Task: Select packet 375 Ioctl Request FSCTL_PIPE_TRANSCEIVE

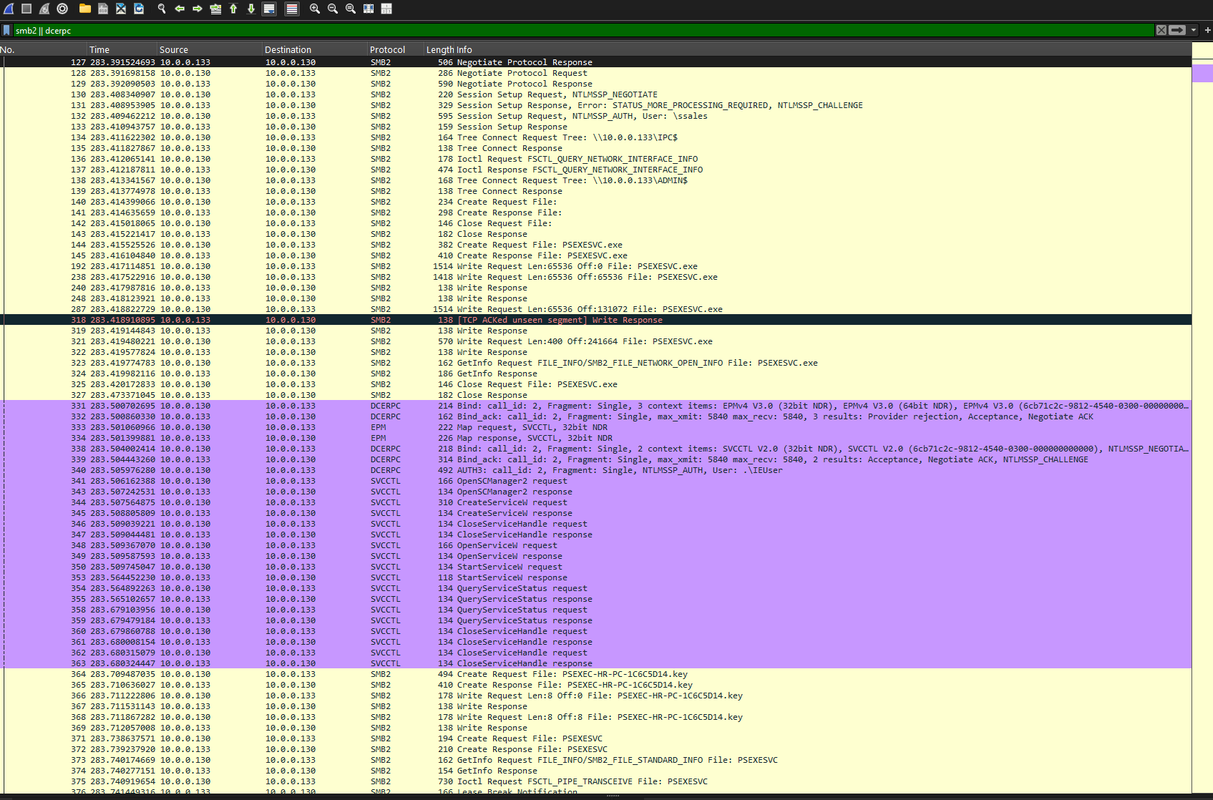Action: click(596, 781)
